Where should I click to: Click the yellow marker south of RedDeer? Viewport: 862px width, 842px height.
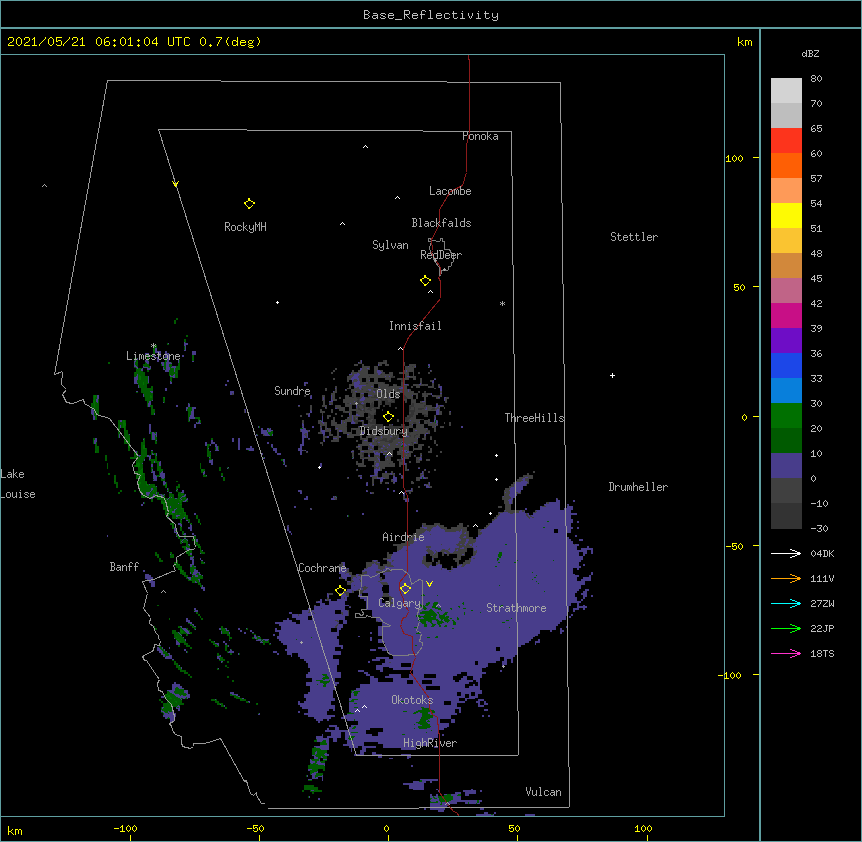pos(426,281)
